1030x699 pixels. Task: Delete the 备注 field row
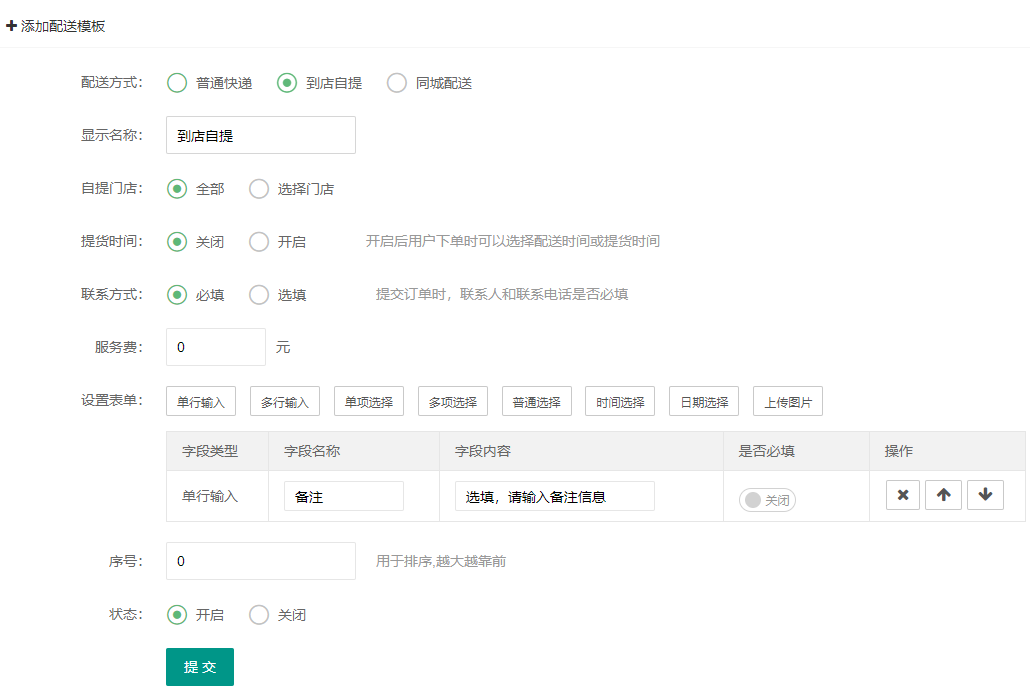(x=902, y=495)
